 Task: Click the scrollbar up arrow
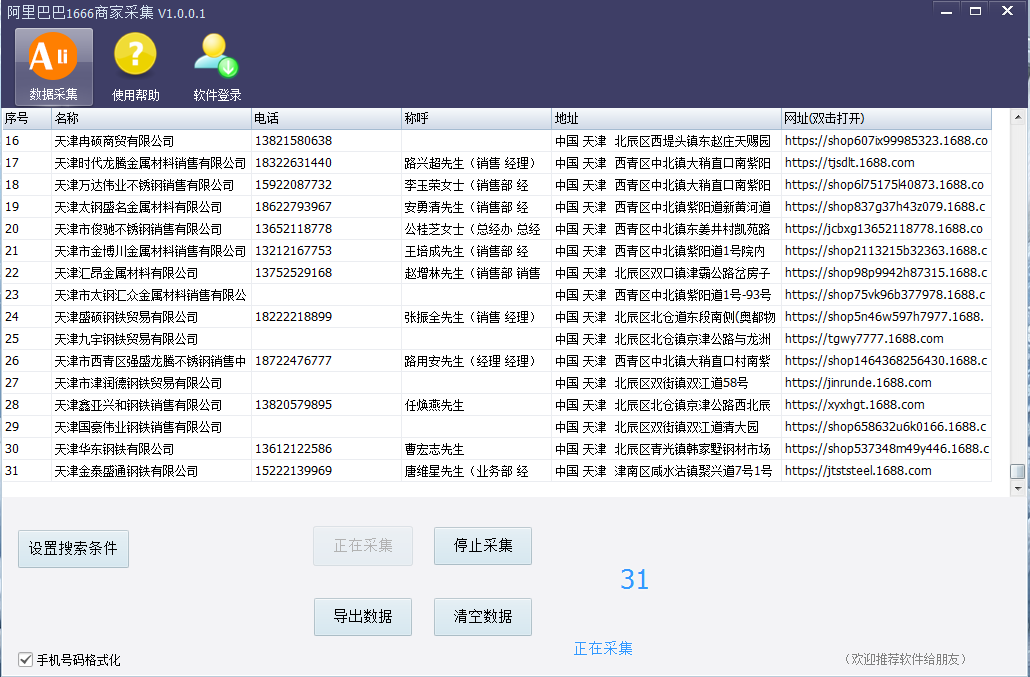point(1018,117)
